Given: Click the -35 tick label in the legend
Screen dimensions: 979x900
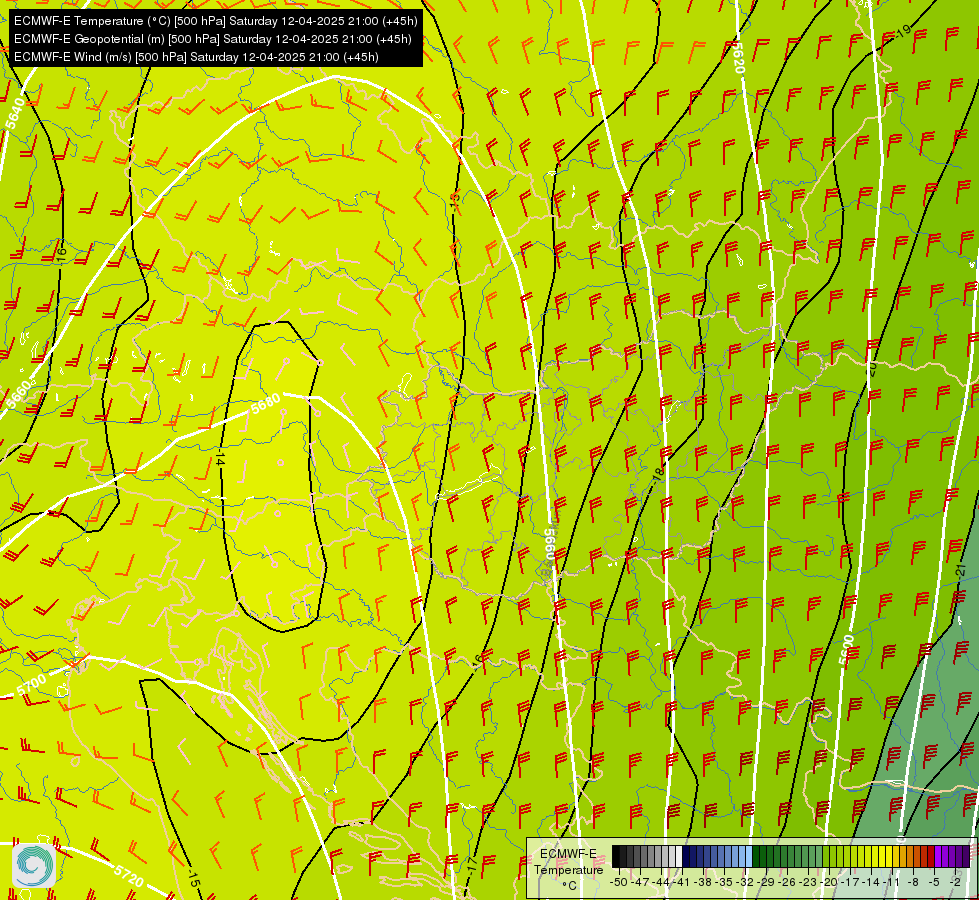Looking at the screenshot, I should coord(724,882).
